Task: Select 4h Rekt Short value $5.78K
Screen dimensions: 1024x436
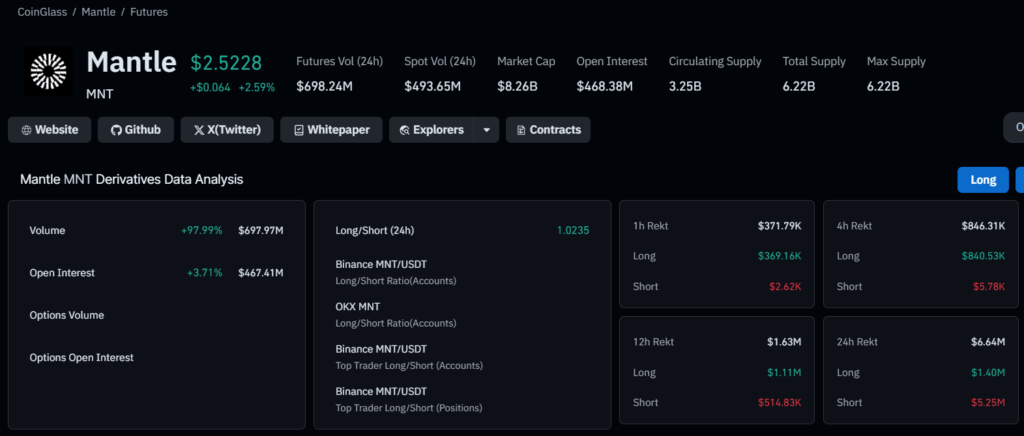Action: pos(990,287)
